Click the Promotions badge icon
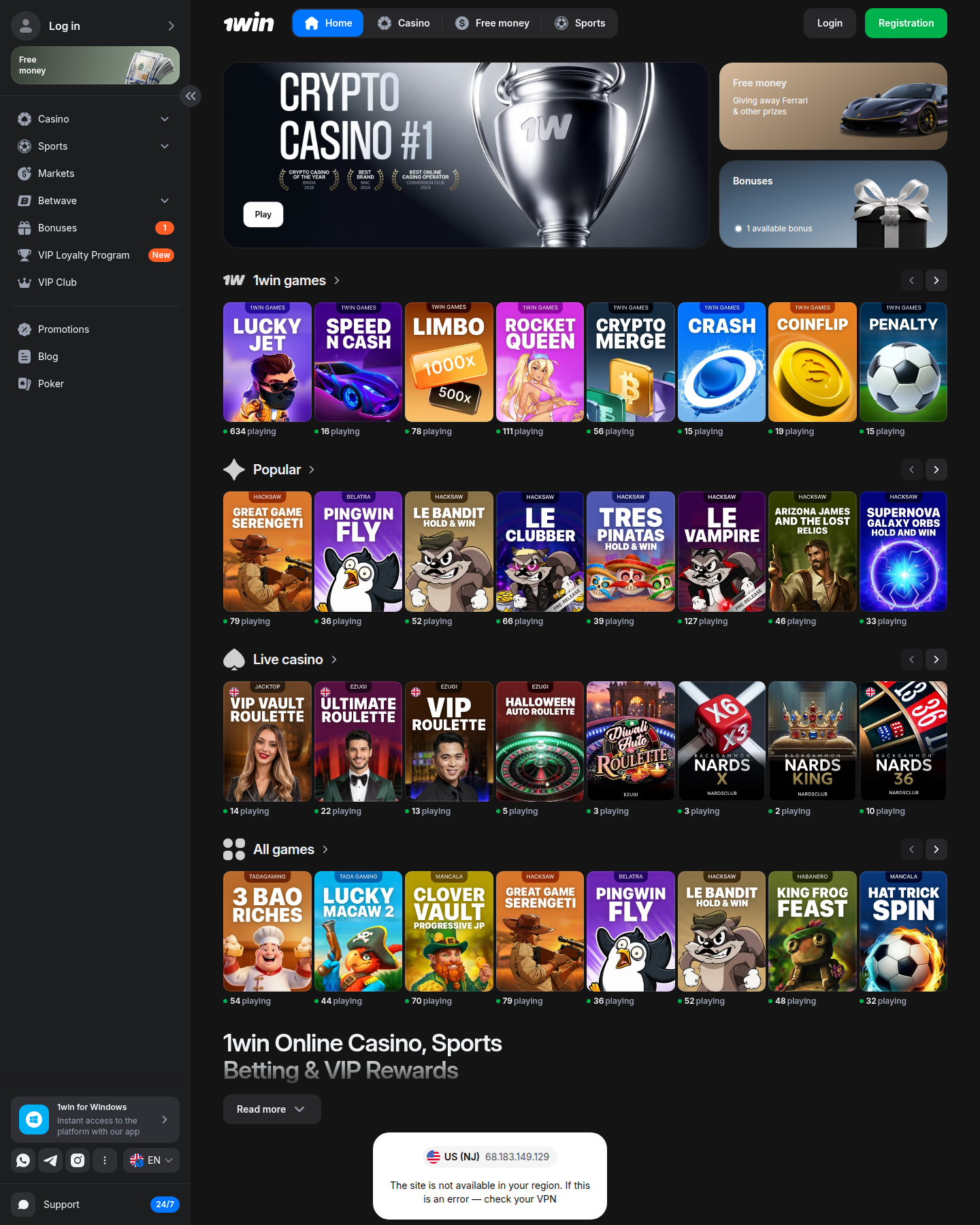The width and height of the screenshot is (980, 1225). pos(24,329)
